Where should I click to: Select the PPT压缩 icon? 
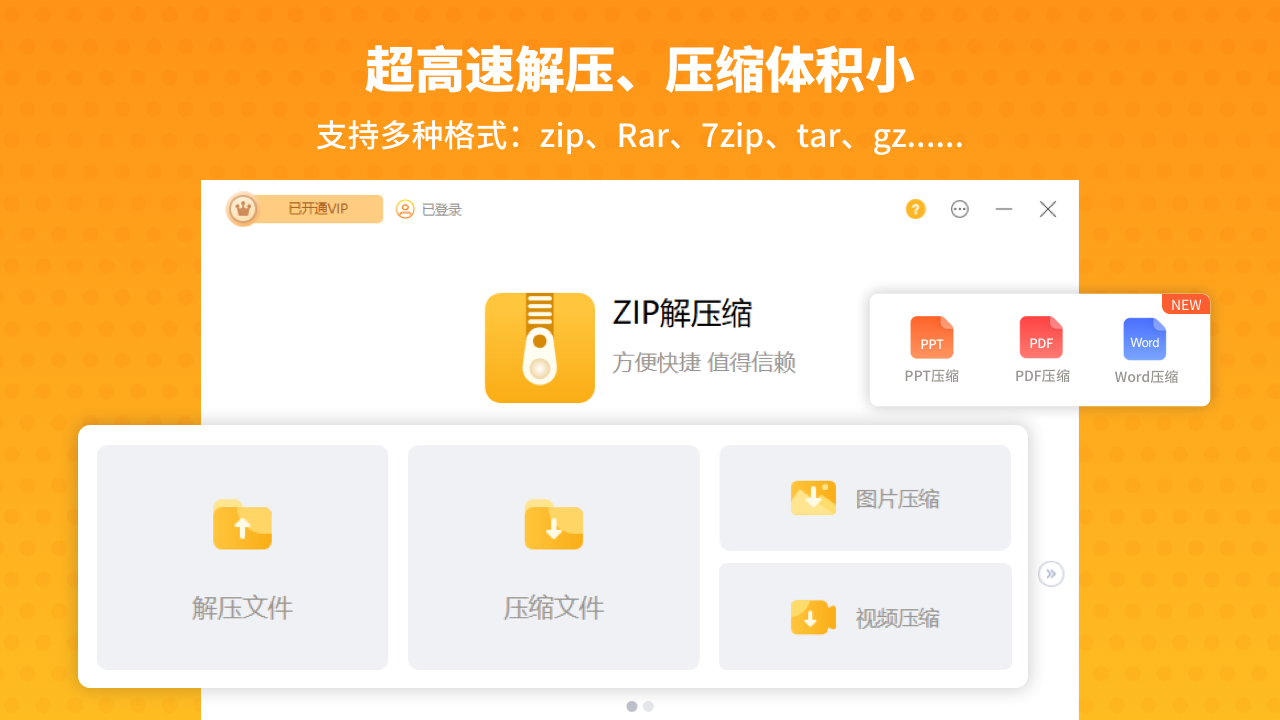pyautogui.click(x=931, y=338)
